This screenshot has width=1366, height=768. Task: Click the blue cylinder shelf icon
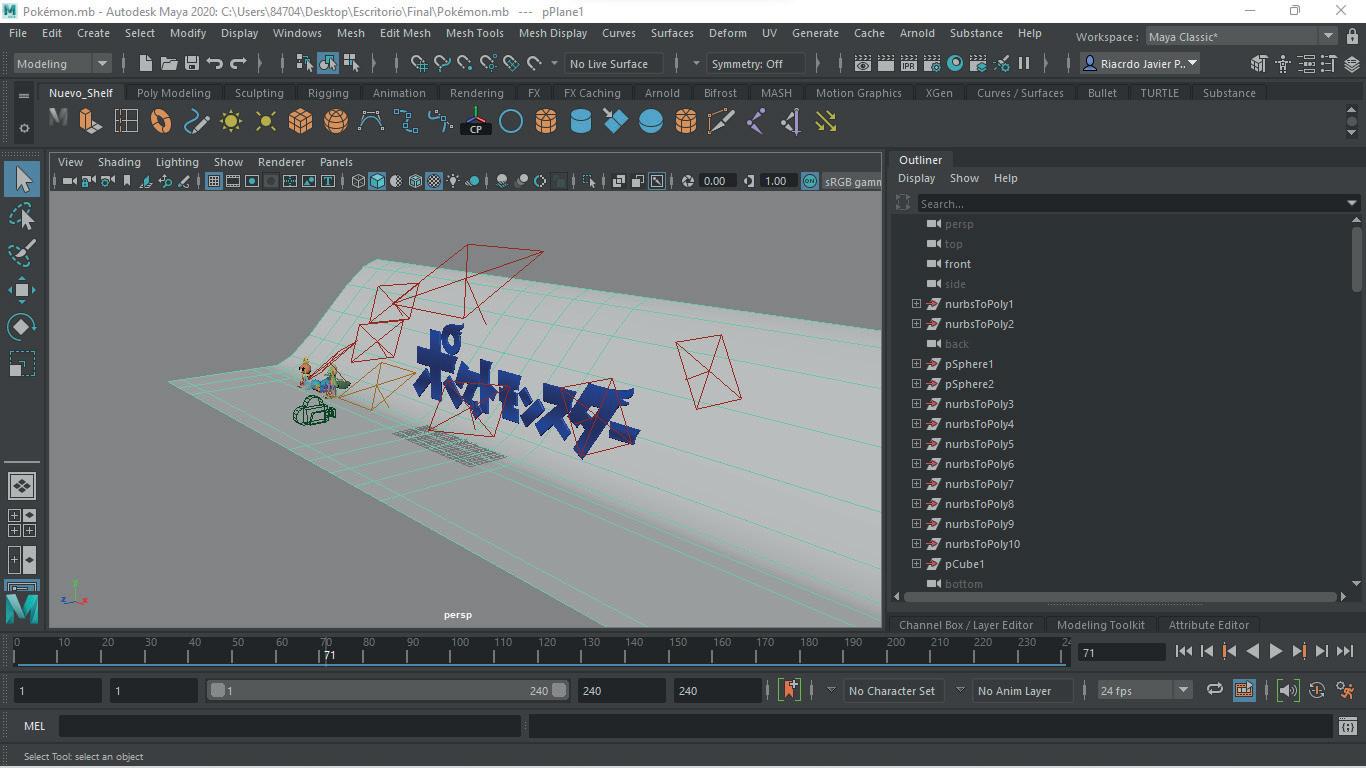pos(581,122)
